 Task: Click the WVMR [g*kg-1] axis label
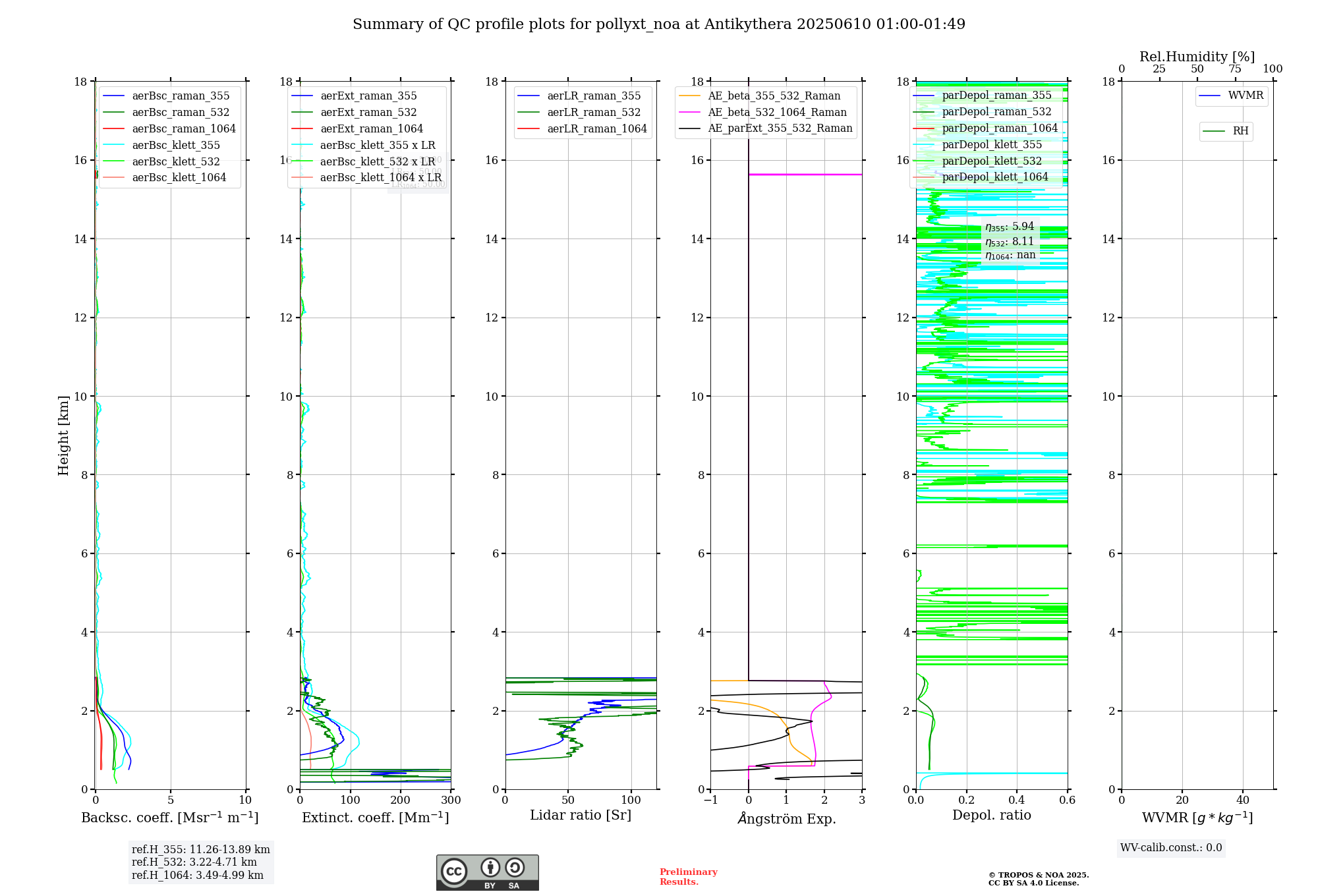tap(1197, 818)
